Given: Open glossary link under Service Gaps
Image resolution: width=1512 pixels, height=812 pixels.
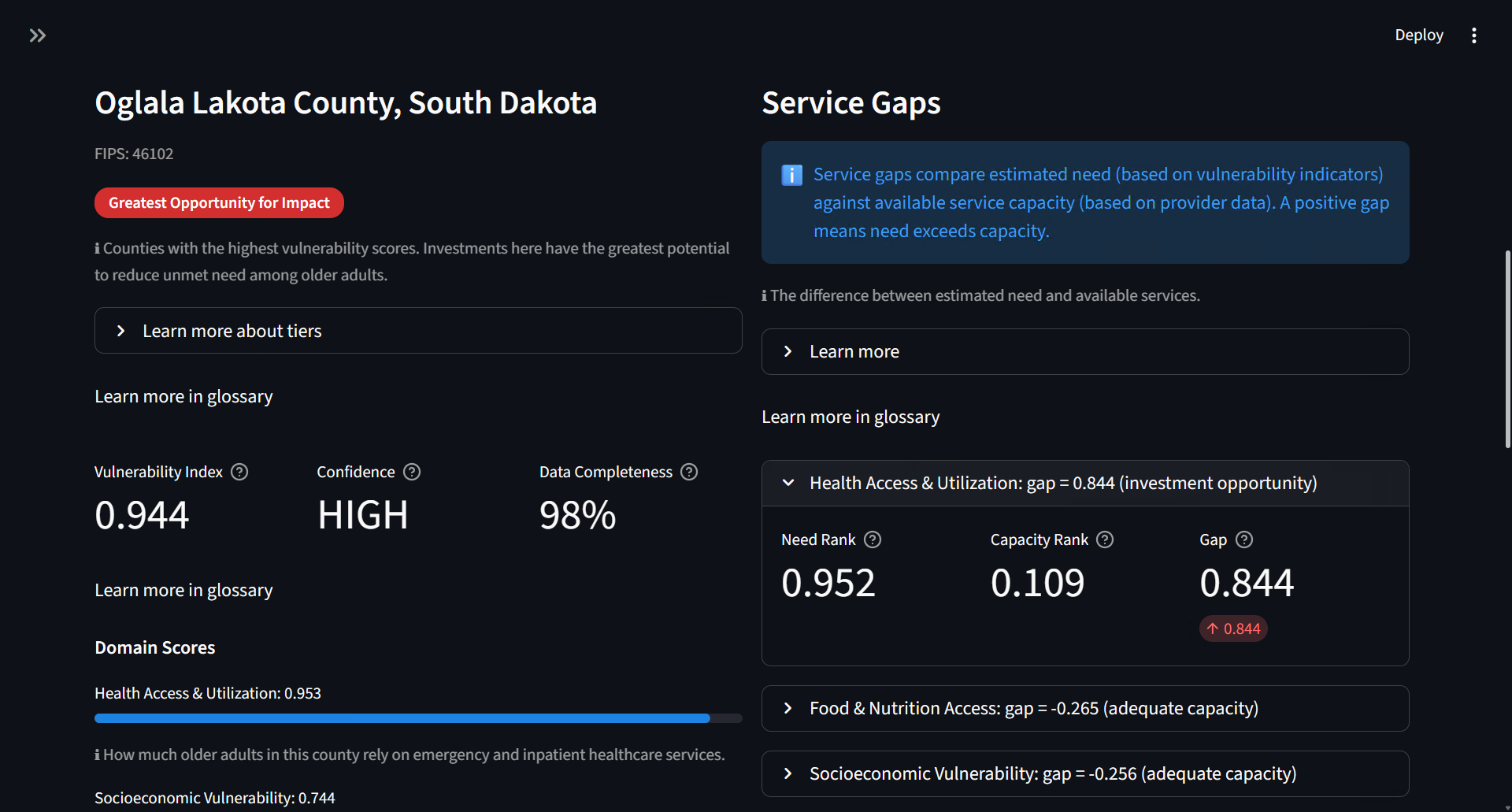Looking at the screenshot, I should tap(850, 417).
